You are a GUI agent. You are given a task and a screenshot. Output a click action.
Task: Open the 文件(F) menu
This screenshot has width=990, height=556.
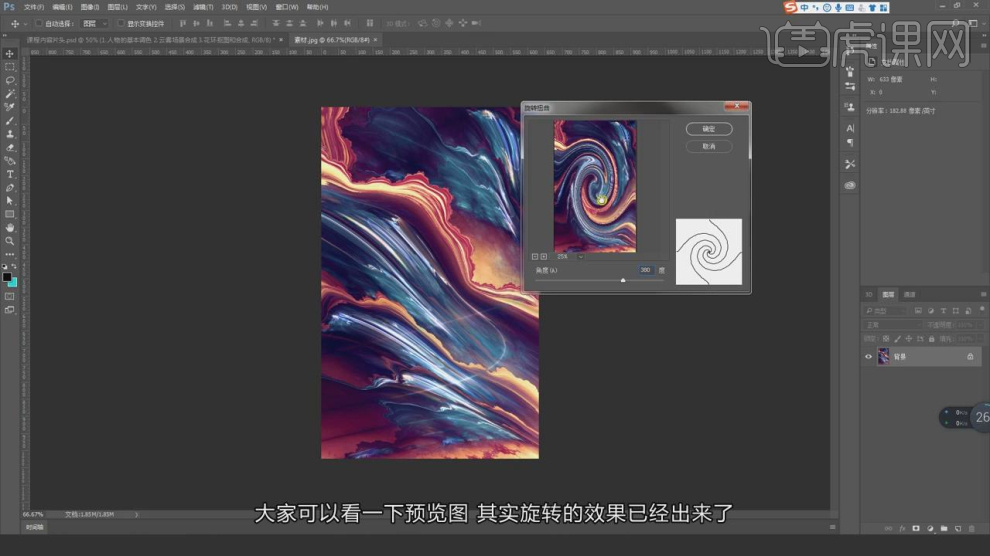33,7
